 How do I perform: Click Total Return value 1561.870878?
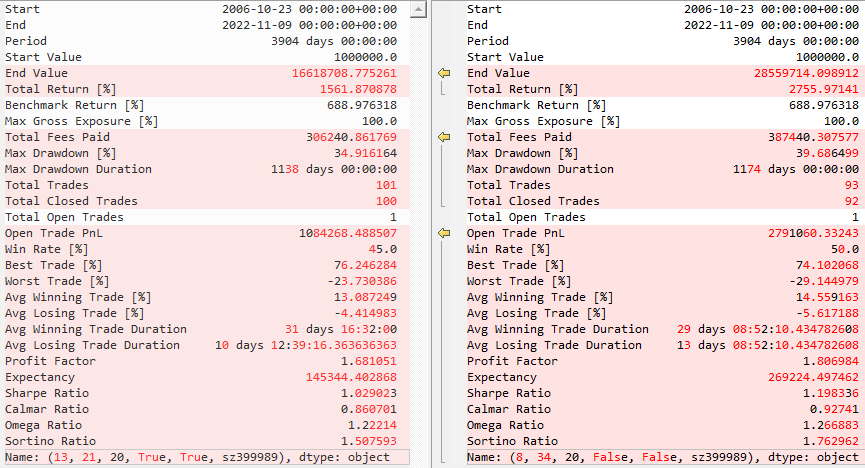tap(358, 89)
